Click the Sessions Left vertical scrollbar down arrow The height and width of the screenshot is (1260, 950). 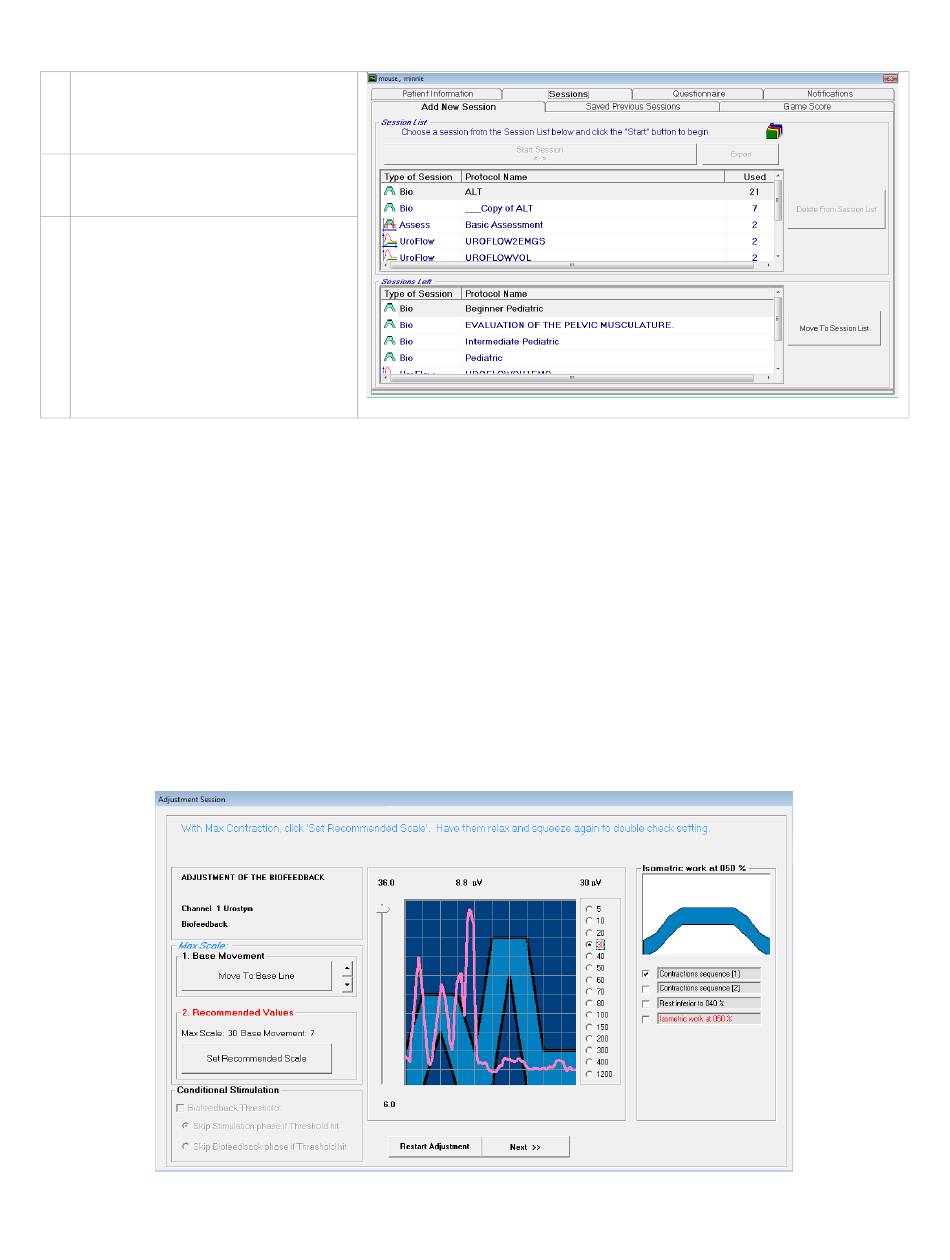779,371
